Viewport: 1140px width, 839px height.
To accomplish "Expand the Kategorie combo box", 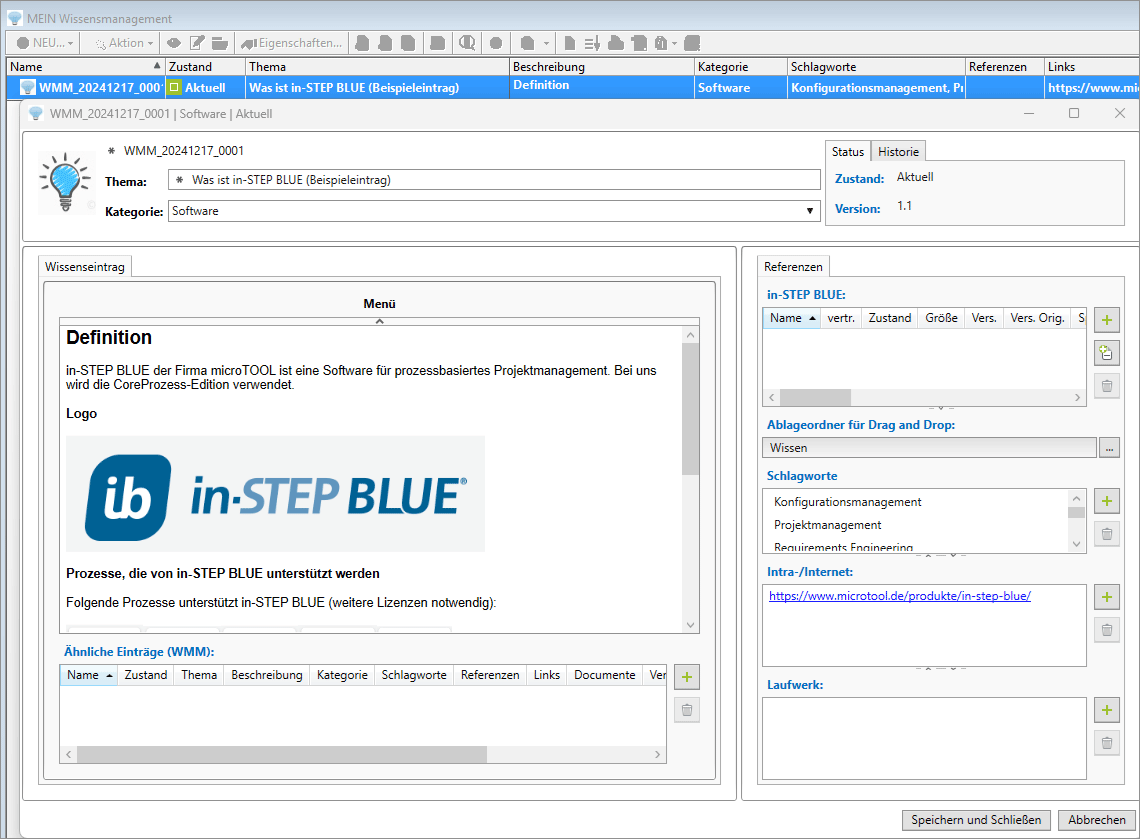I will pos(808,211).
